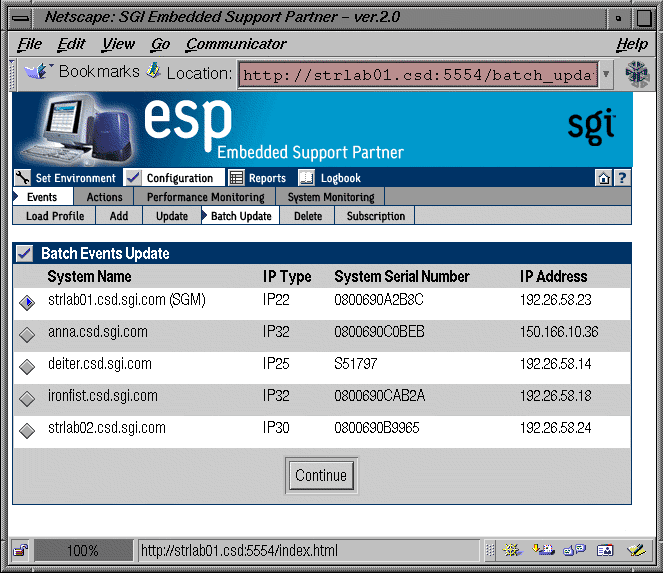Click the Set Environment wrench icon
Screen dimensions: 663x573
pos(22,178)
